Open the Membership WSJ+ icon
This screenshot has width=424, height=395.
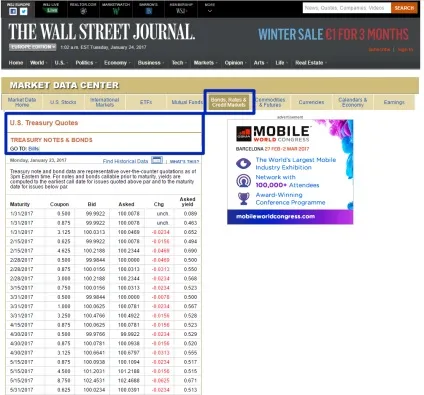181,11
